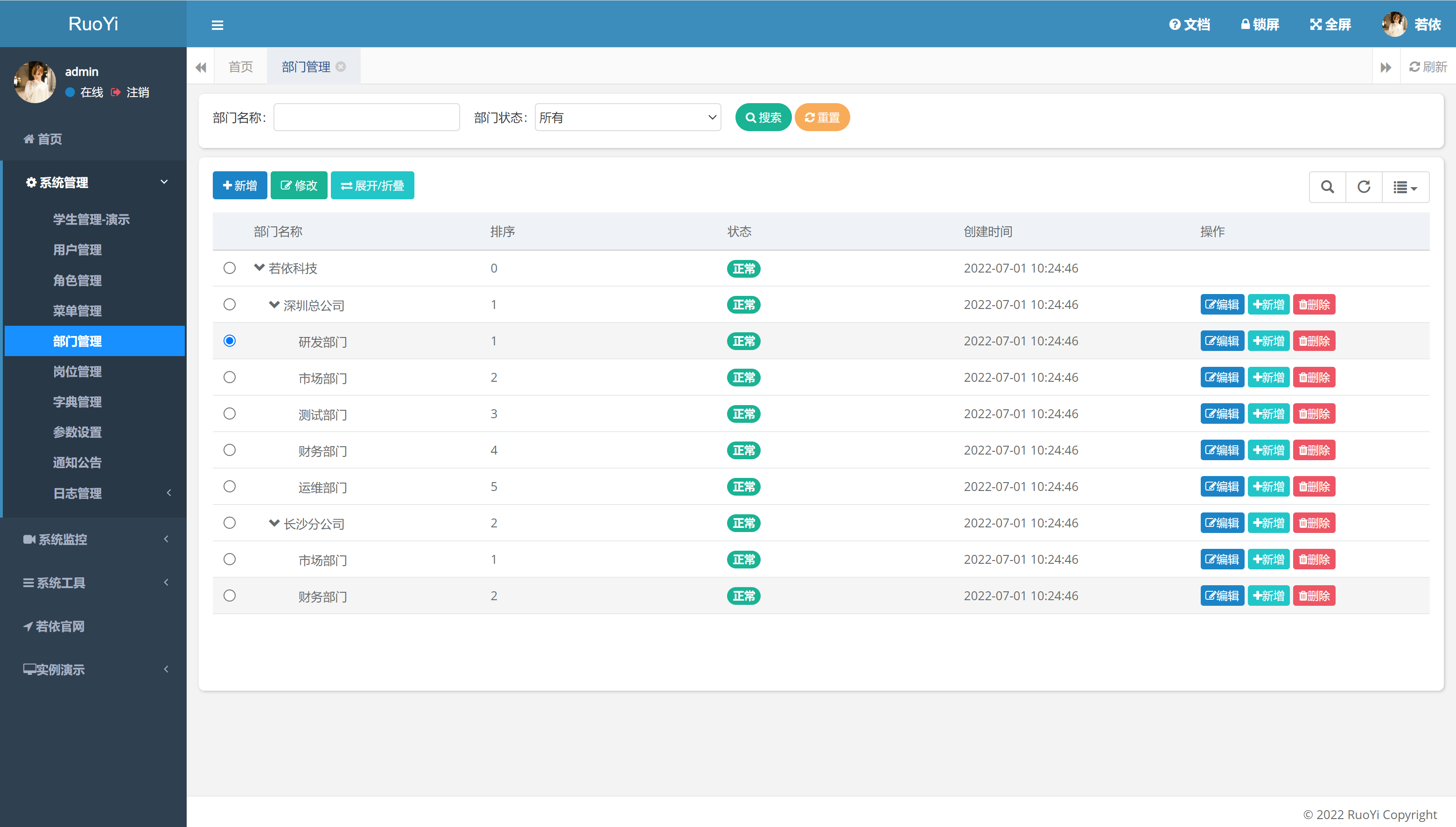Log out using 注销 link
Image resolution: width=1456 pixels, height=827 pixels.
pyautogui.click(x=131, y=92)
